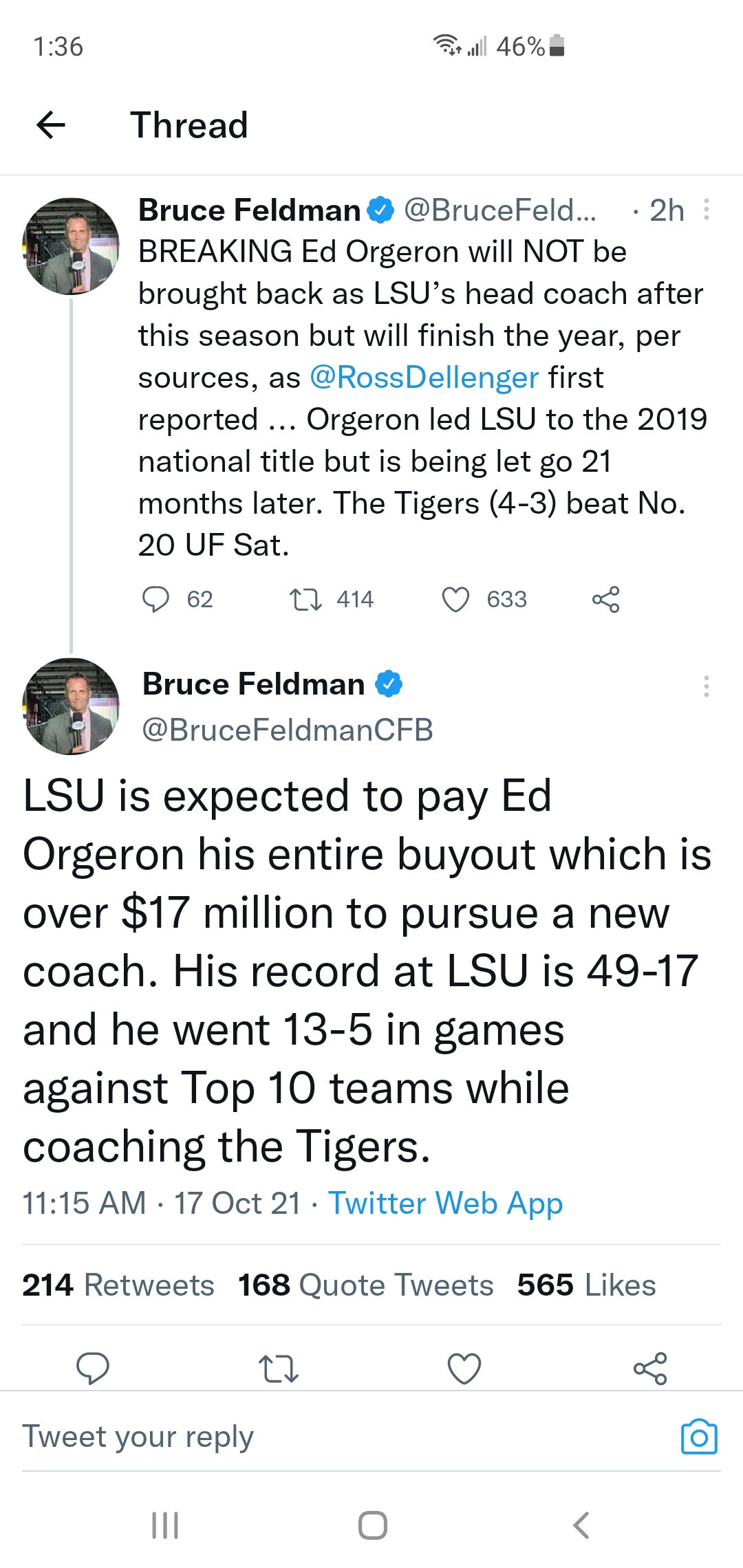Attach photo using camera icon
743x1568 pixels.
tap(699, 1437)
